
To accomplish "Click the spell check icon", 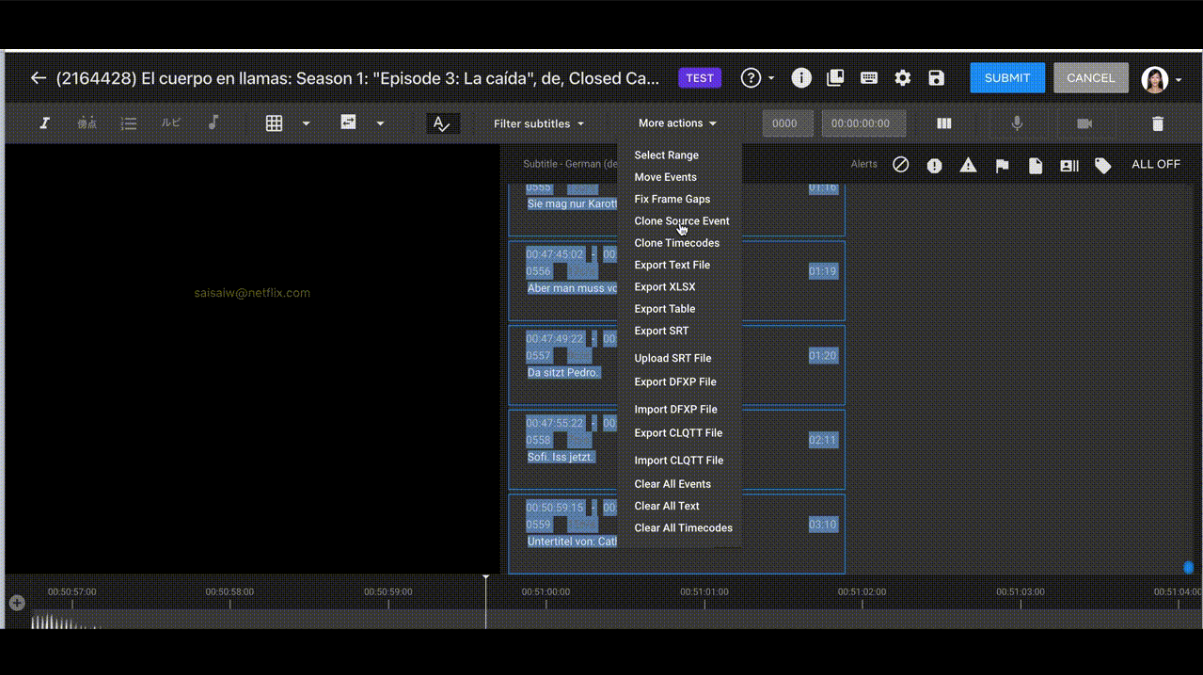I will coord(441,124).
